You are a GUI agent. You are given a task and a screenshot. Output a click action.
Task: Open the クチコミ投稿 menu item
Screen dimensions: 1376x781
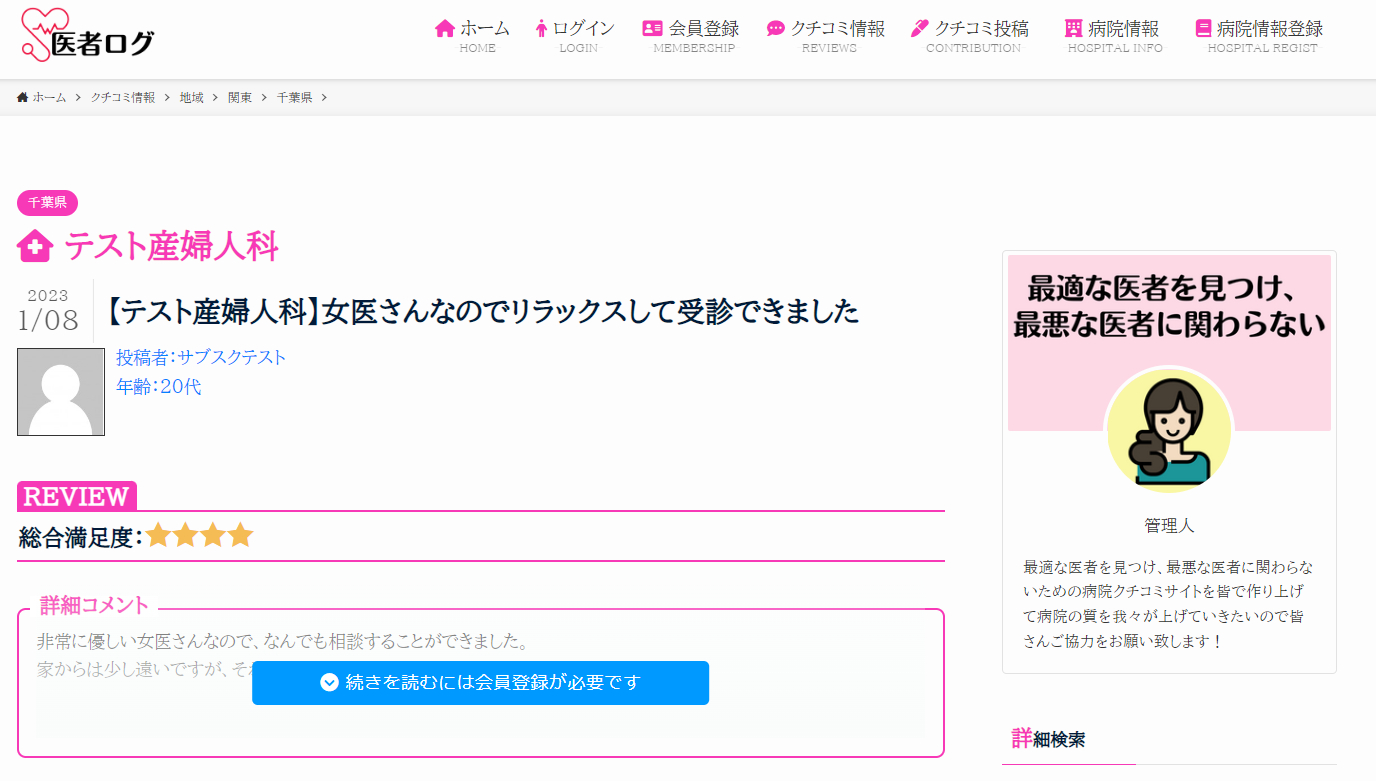pos(970,36)
